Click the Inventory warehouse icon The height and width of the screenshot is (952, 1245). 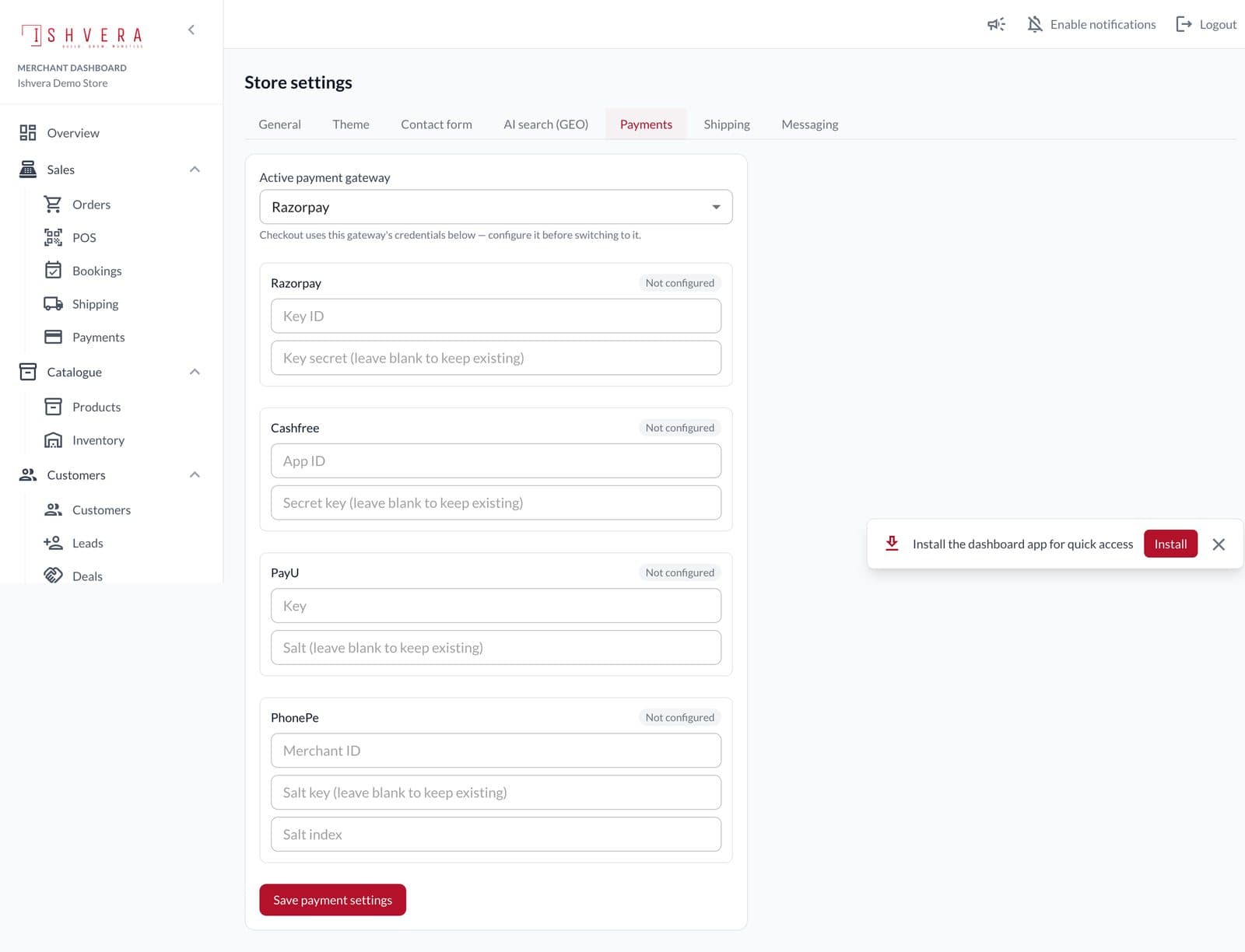pyautogui.click(x=53, y=440)
